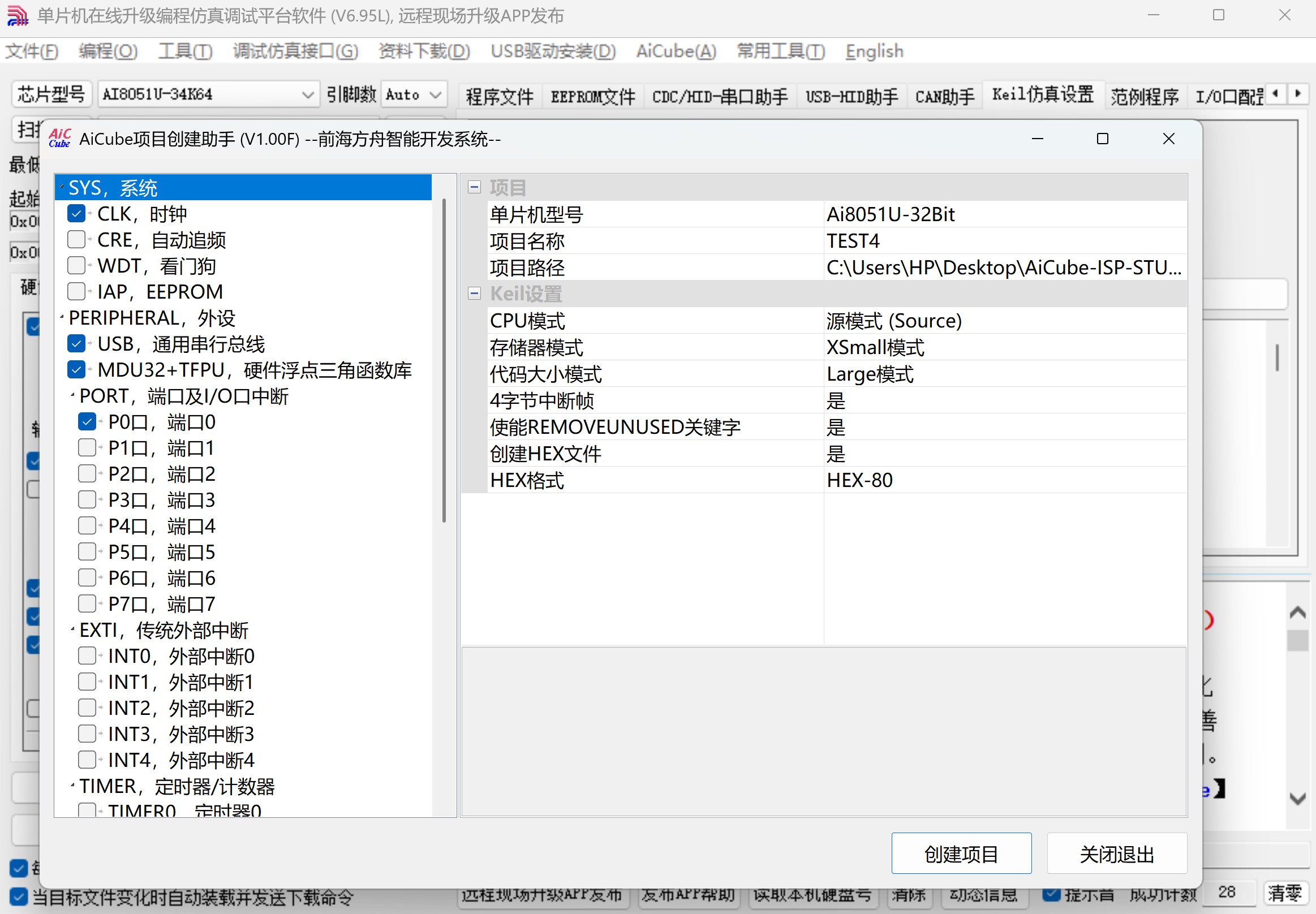
Task: Collapse the 项目 property group
Action: click(x=474, y=187)
